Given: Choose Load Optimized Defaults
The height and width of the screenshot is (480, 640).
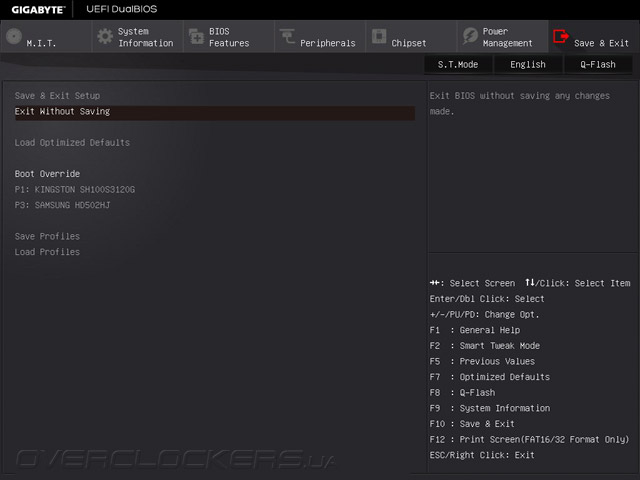Looking at the screenshot, I should 72,142.
